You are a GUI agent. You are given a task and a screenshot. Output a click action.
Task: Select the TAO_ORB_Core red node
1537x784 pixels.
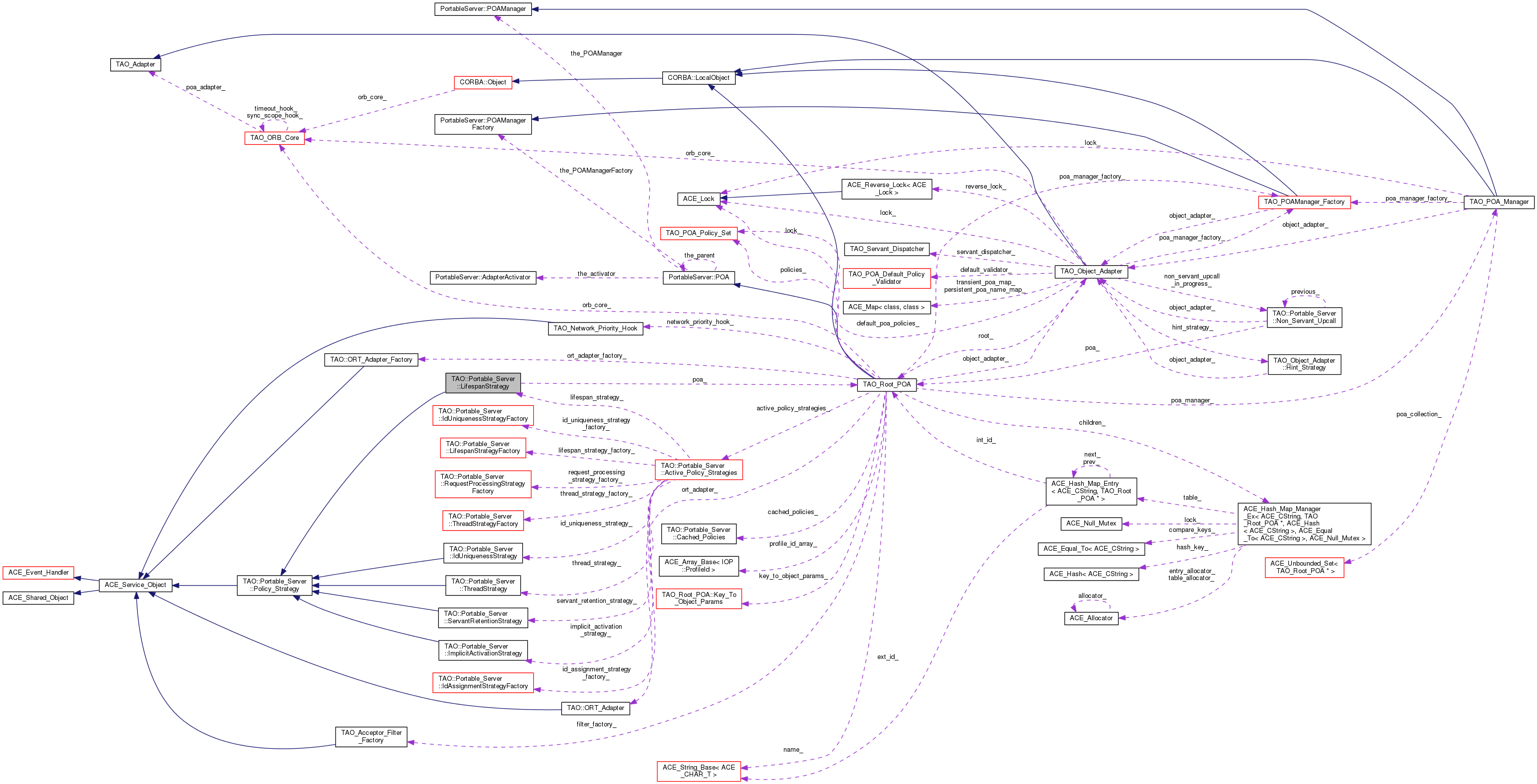[275, 138]
